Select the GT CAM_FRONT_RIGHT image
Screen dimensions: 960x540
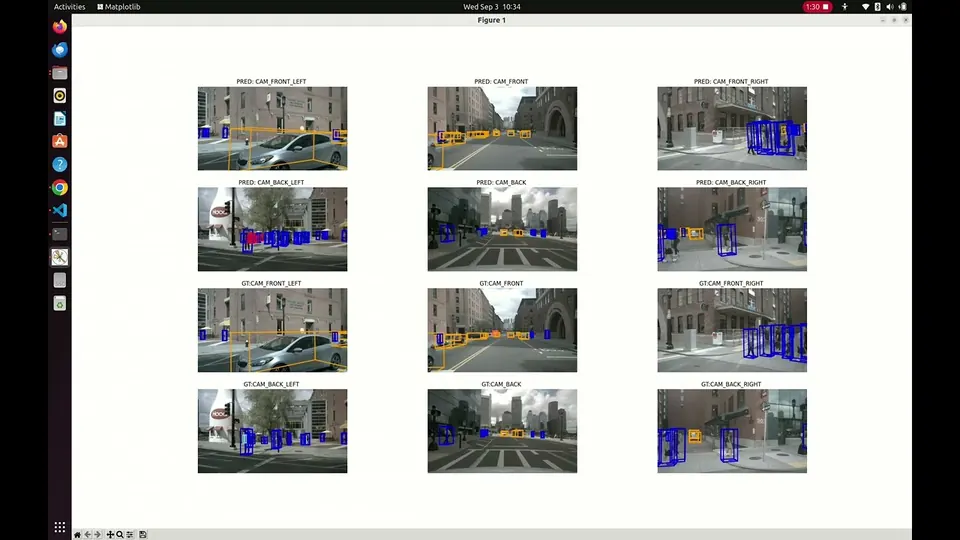(x=732, y=330)
